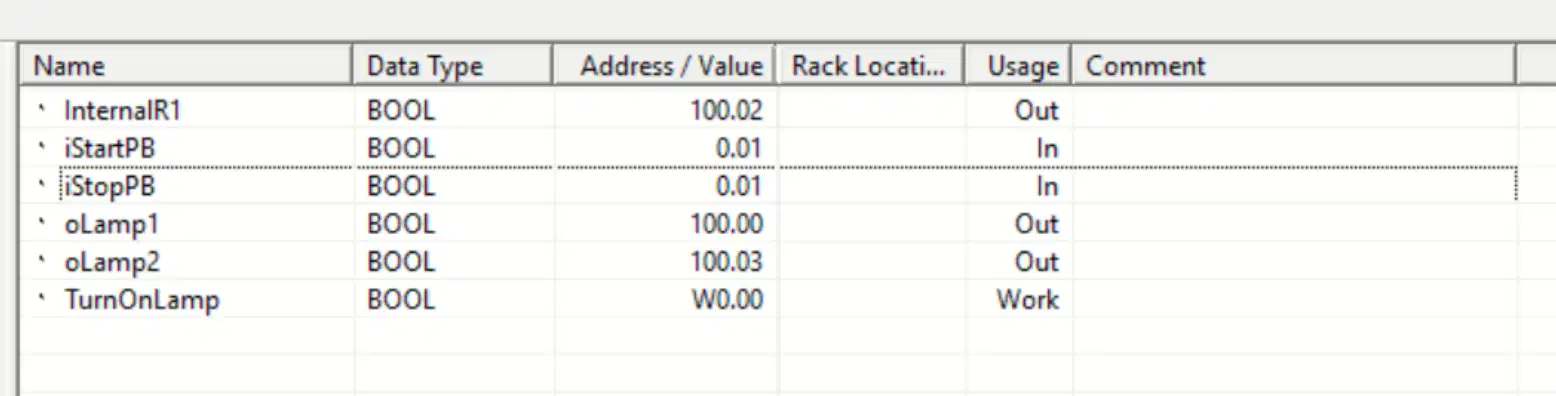The width and height of the screenshot is (1556, 396).
Task: Click the empty comment cell of iStartPB
Action: pos(1294,148)
